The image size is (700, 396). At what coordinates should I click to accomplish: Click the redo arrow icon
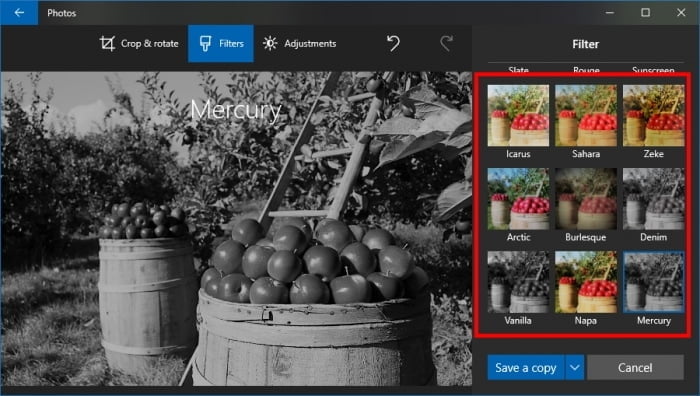446,43
